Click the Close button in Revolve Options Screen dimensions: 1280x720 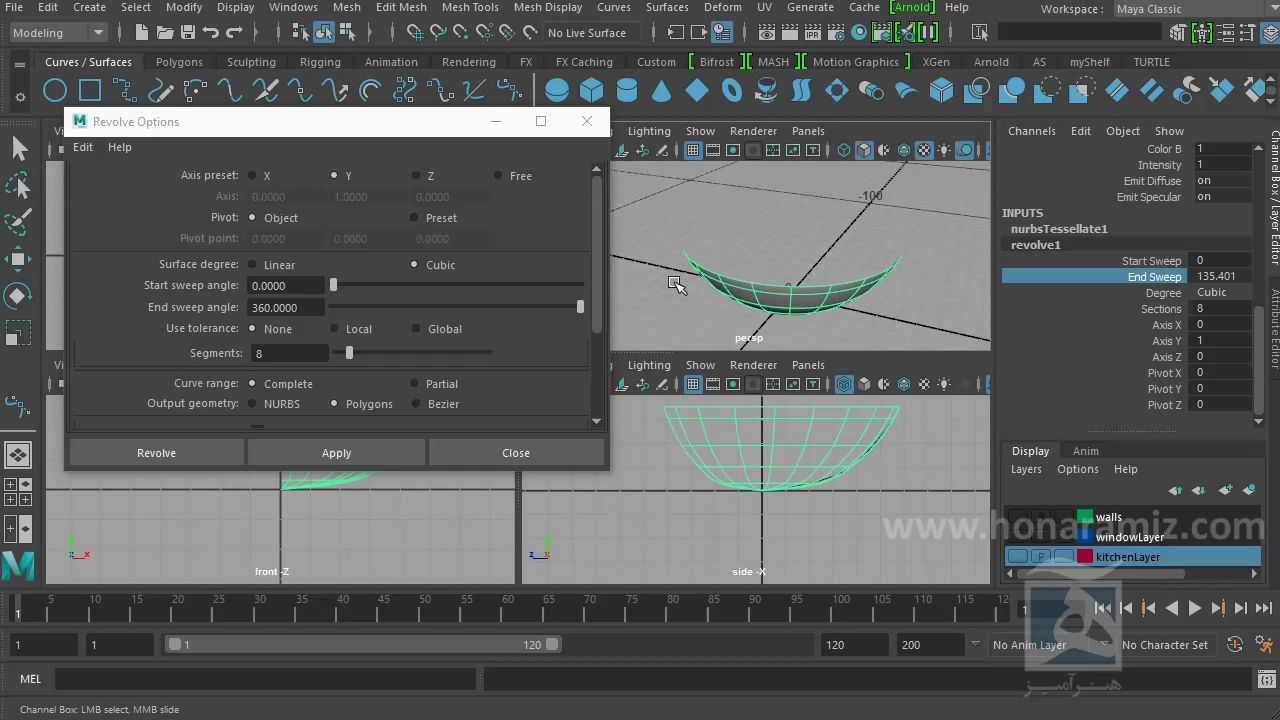tap(516, 453)
